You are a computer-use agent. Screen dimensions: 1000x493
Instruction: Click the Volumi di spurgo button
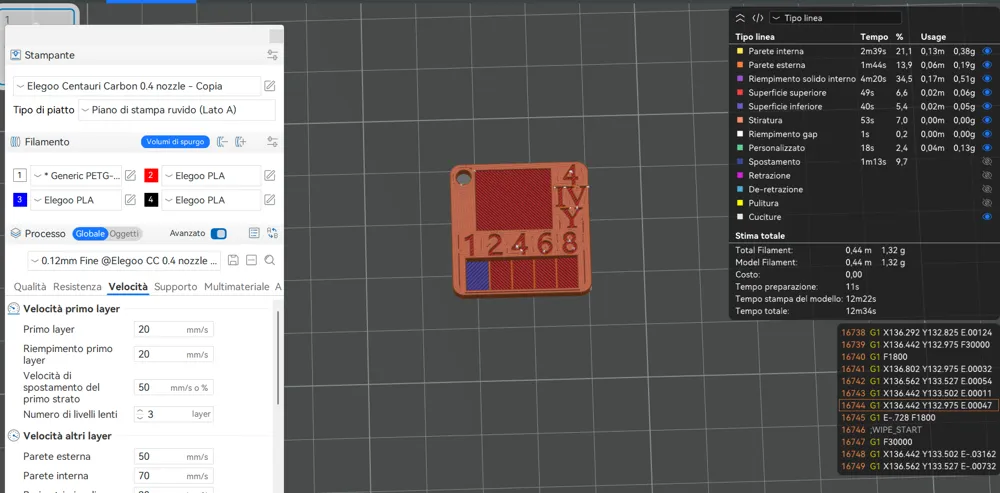175,142
